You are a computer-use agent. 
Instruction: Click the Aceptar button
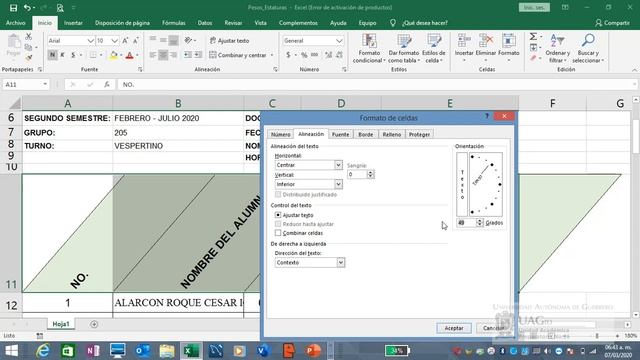(454, 328)
